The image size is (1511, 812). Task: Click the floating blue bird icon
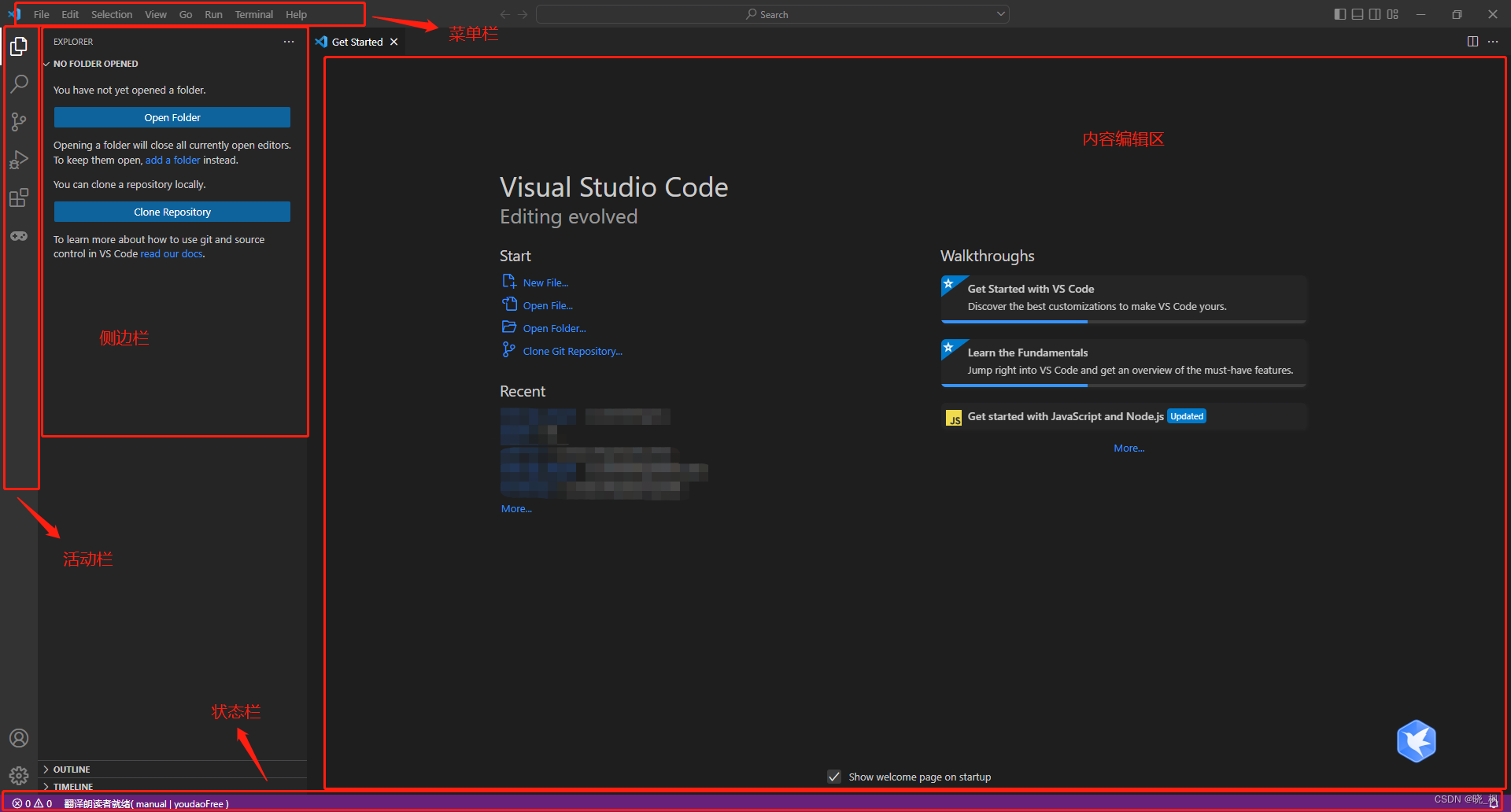coord(1417,741)
